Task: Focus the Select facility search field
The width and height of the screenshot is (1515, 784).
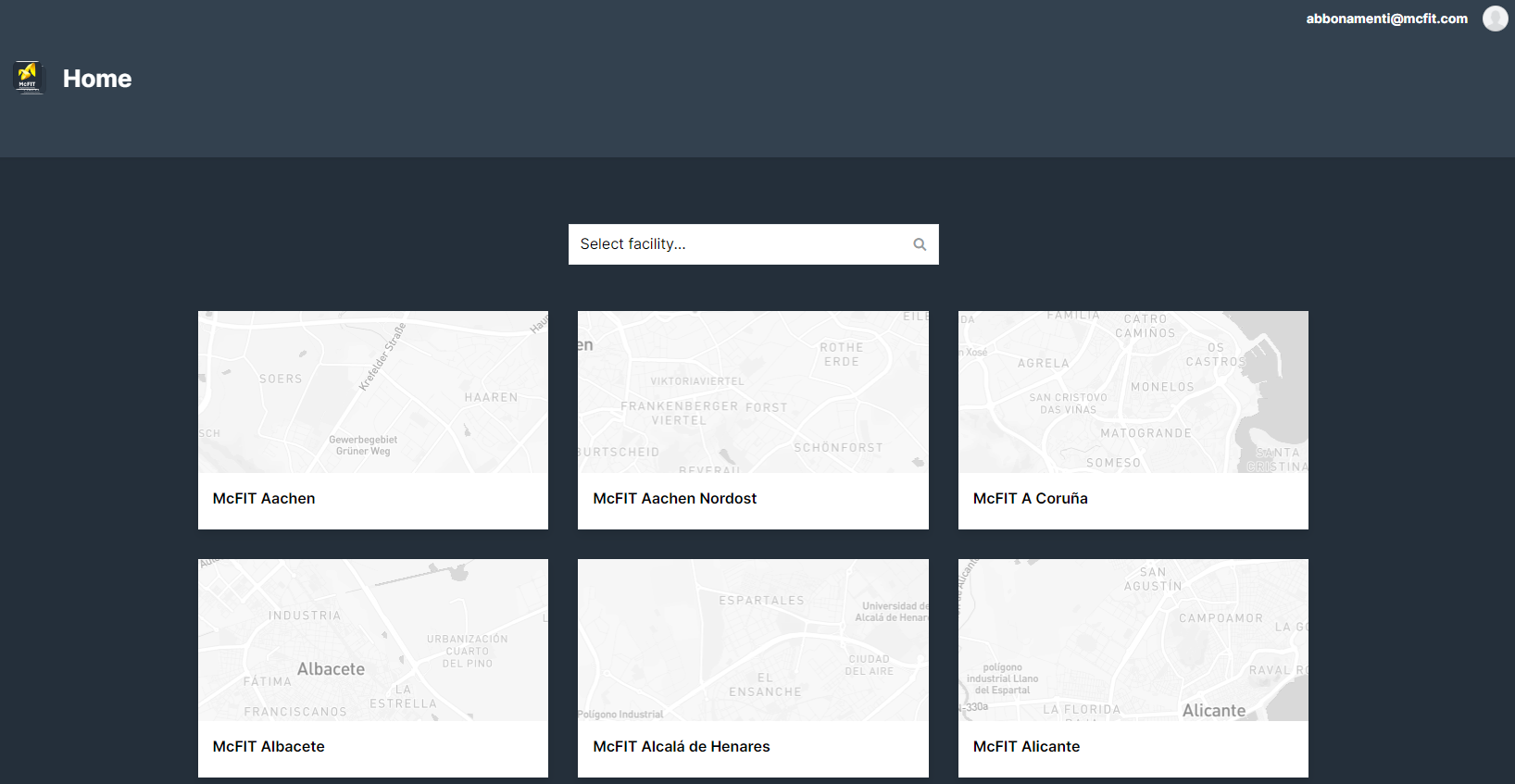Action: click(753, 244)
